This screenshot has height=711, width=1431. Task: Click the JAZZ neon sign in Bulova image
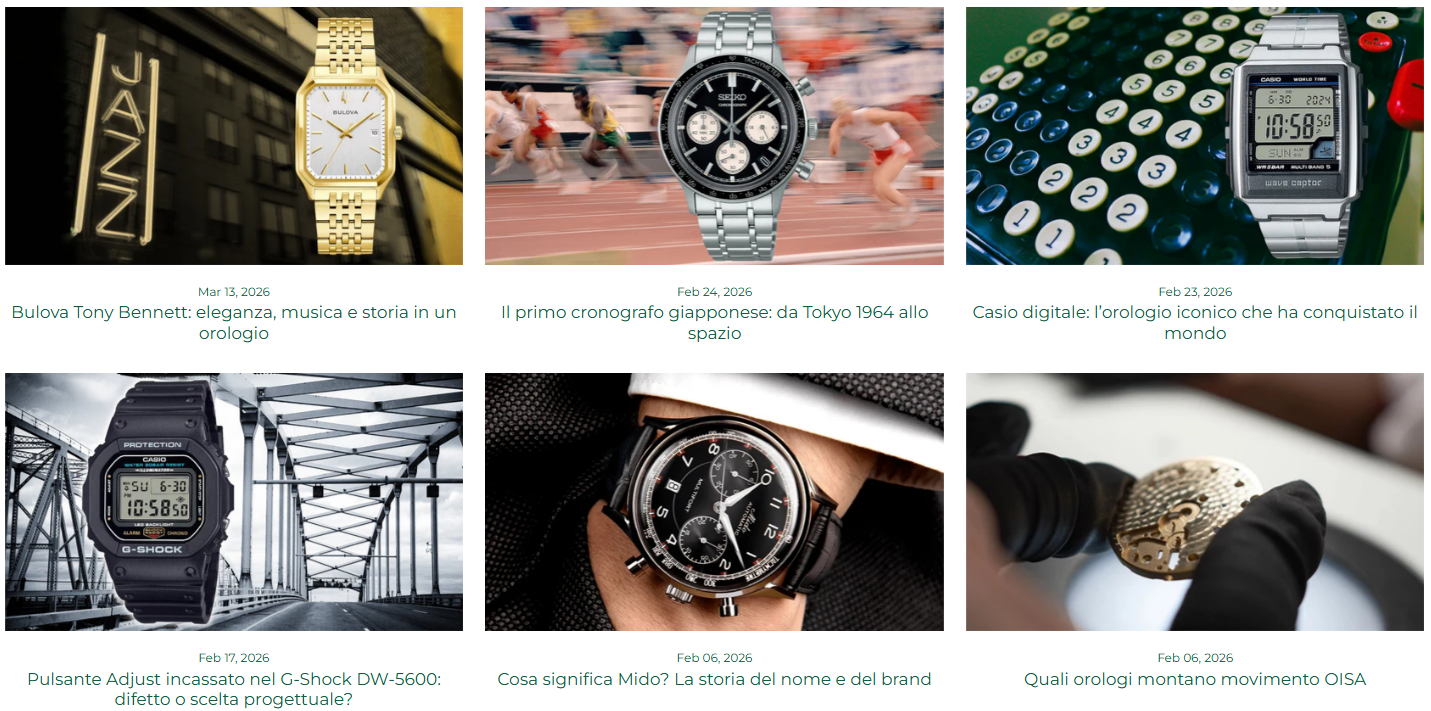point(121,138)
